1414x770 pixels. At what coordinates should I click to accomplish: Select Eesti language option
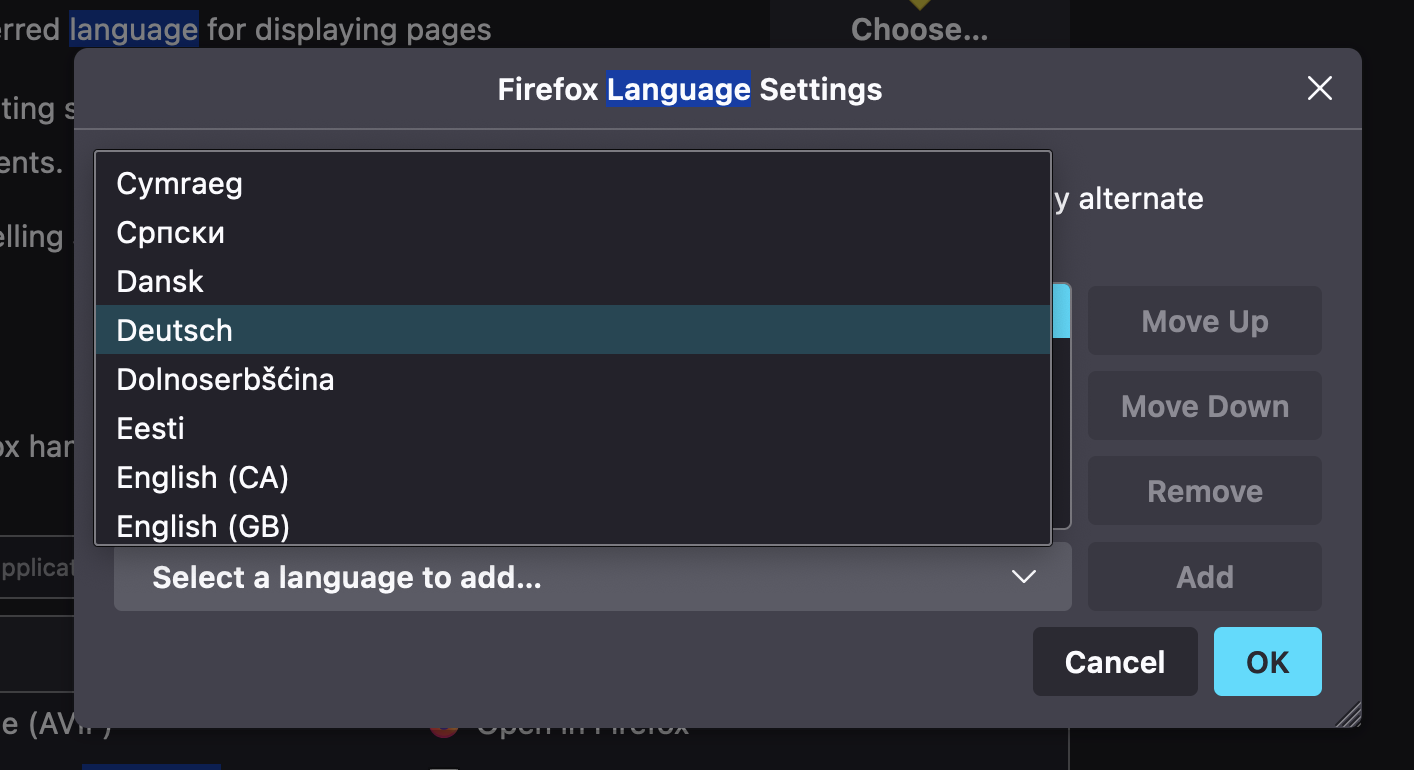point(151,429)
